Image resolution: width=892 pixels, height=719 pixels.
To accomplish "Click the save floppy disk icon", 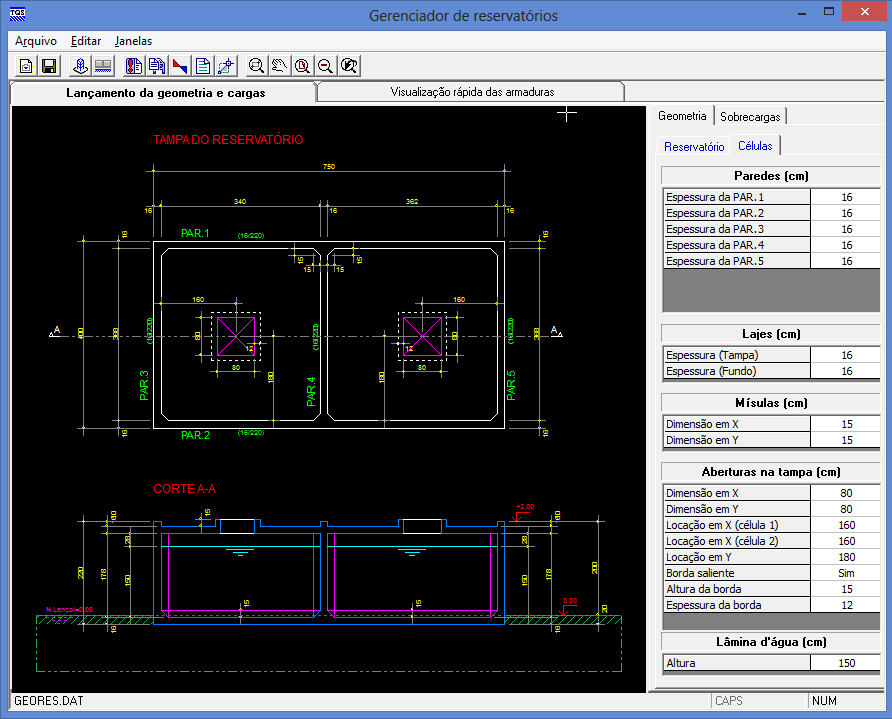I will pyautogui.click(x=49, y=66).
